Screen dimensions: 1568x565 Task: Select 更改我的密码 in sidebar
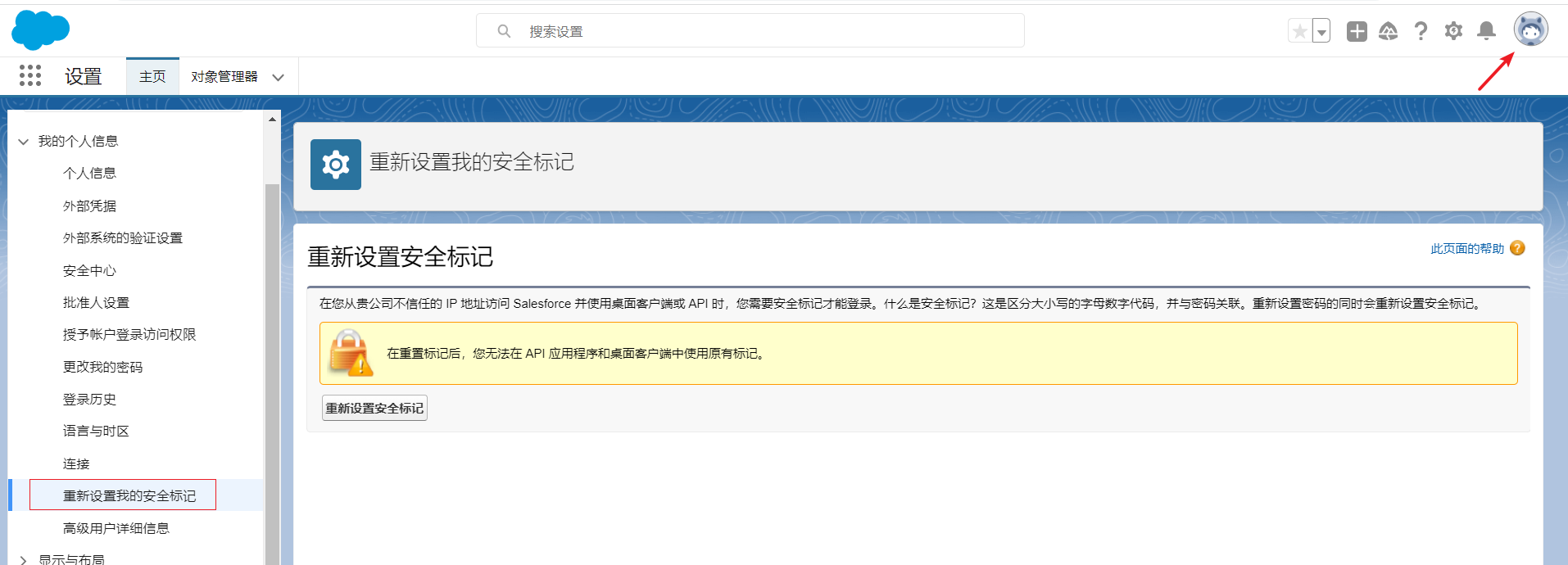pyautogui.click(x=102, y=367)
